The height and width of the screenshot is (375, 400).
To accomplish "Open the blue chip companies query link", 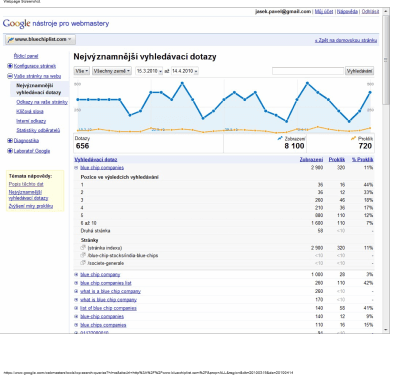I will (x=102, y=168).
